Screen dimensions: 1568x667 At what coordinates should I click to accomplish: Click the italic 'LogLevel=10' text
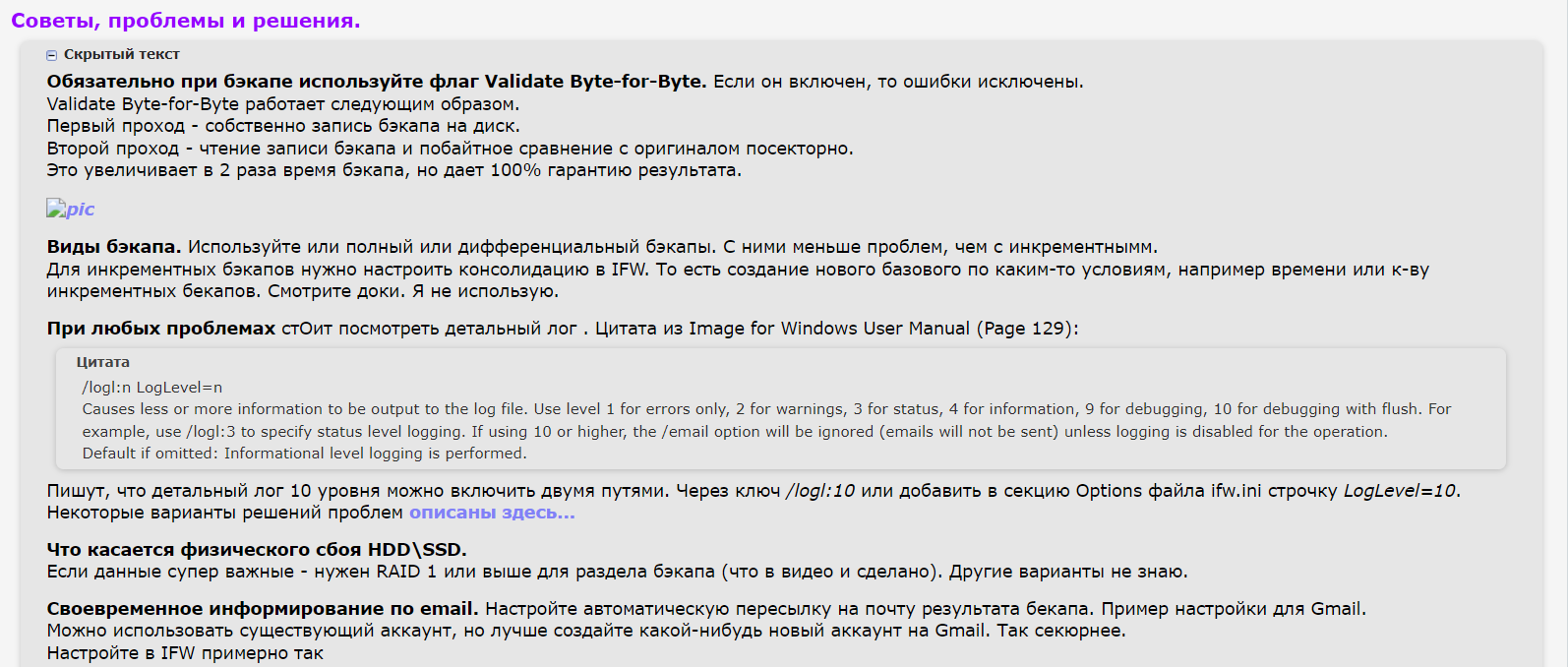click(x=1399, y=491)
